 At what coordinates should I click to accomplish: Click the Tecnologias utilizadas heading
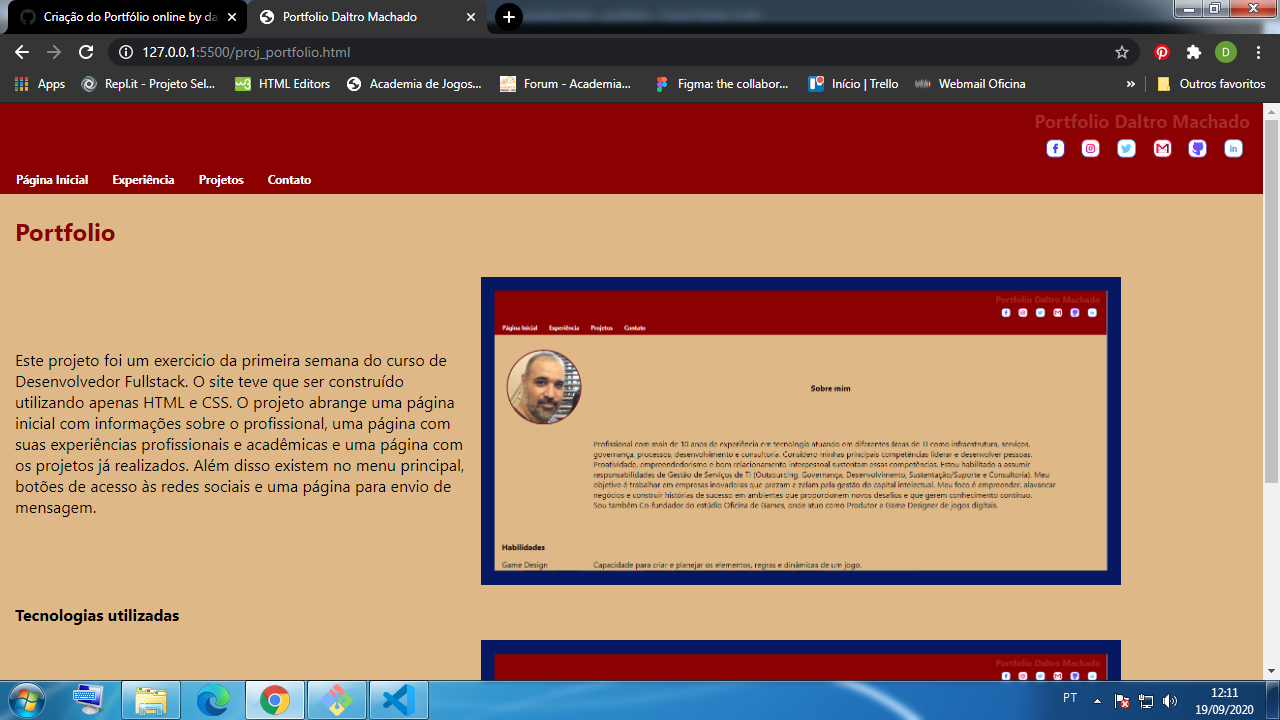(x=97, y=616)
